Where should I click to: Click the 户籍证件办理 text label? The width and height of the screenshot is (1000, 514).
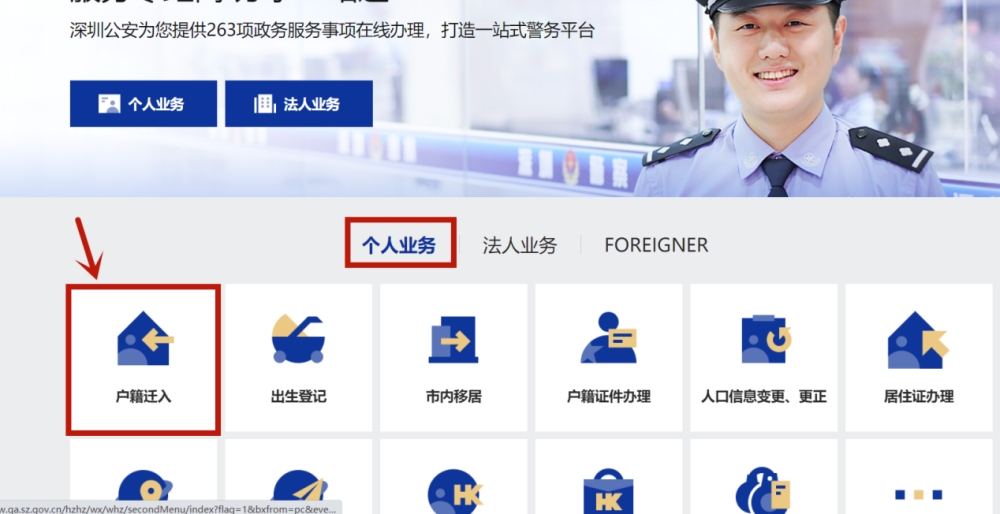[608, 396]
